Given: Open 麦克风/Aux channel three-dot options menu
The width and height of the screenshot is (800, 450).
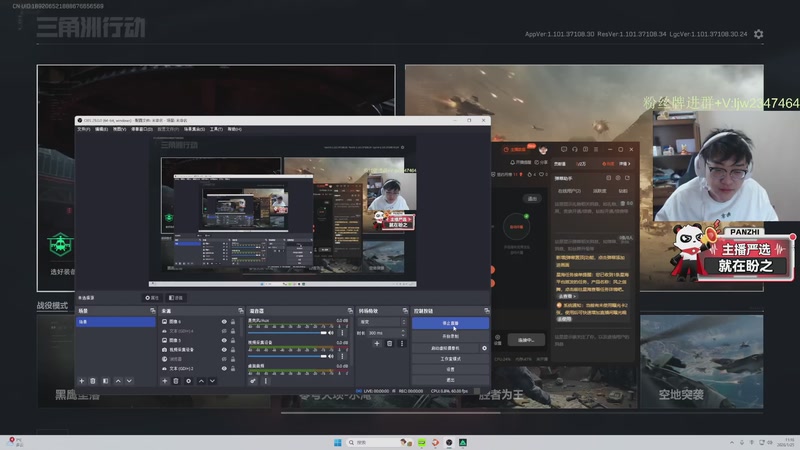Looking at the screenshot, I should 342,333.
